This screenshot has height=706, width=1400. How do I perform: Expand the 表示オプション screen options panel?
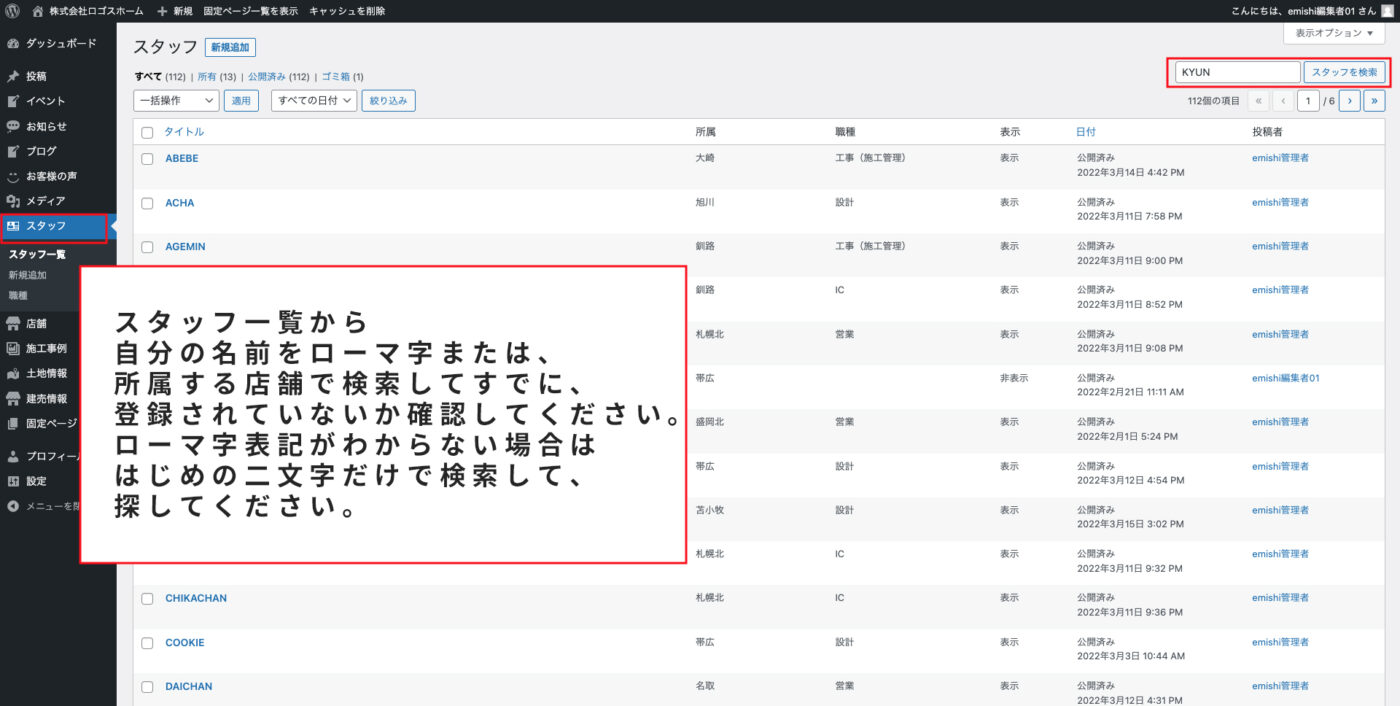1334,33
